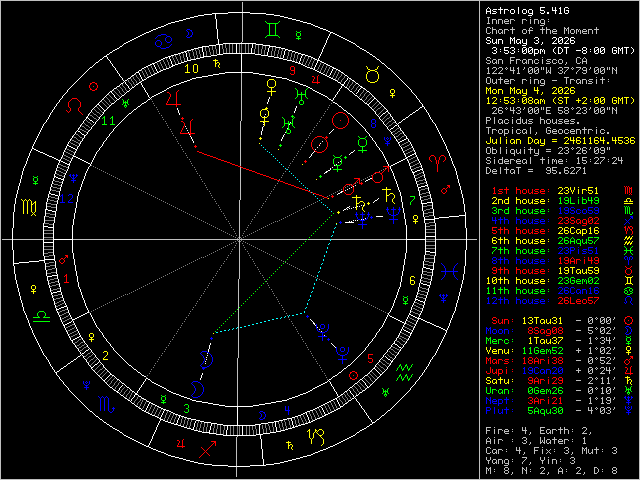Click house number 10 on the wheel

(x=191, y=69)
